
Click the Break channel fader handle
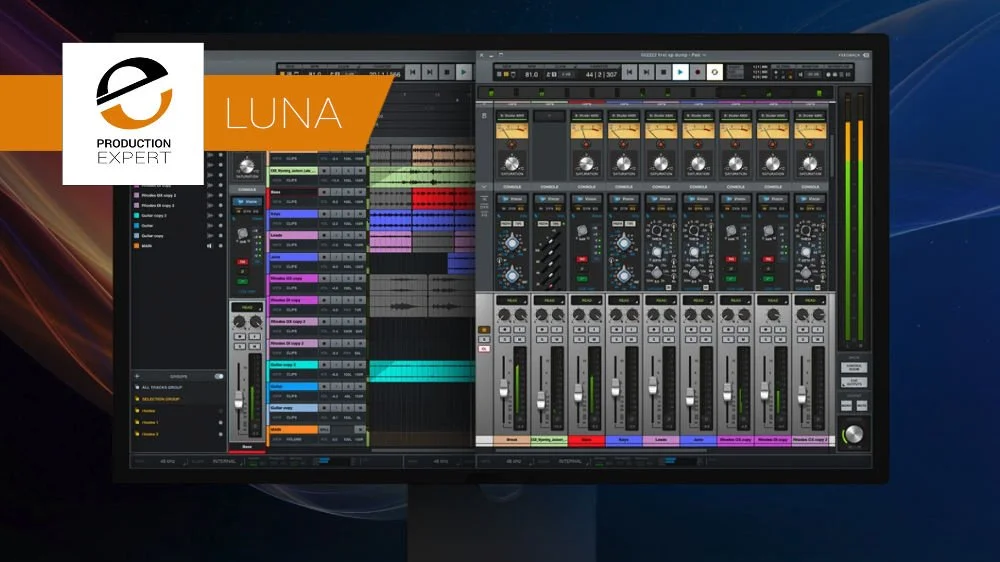click(x=504, y=388)
